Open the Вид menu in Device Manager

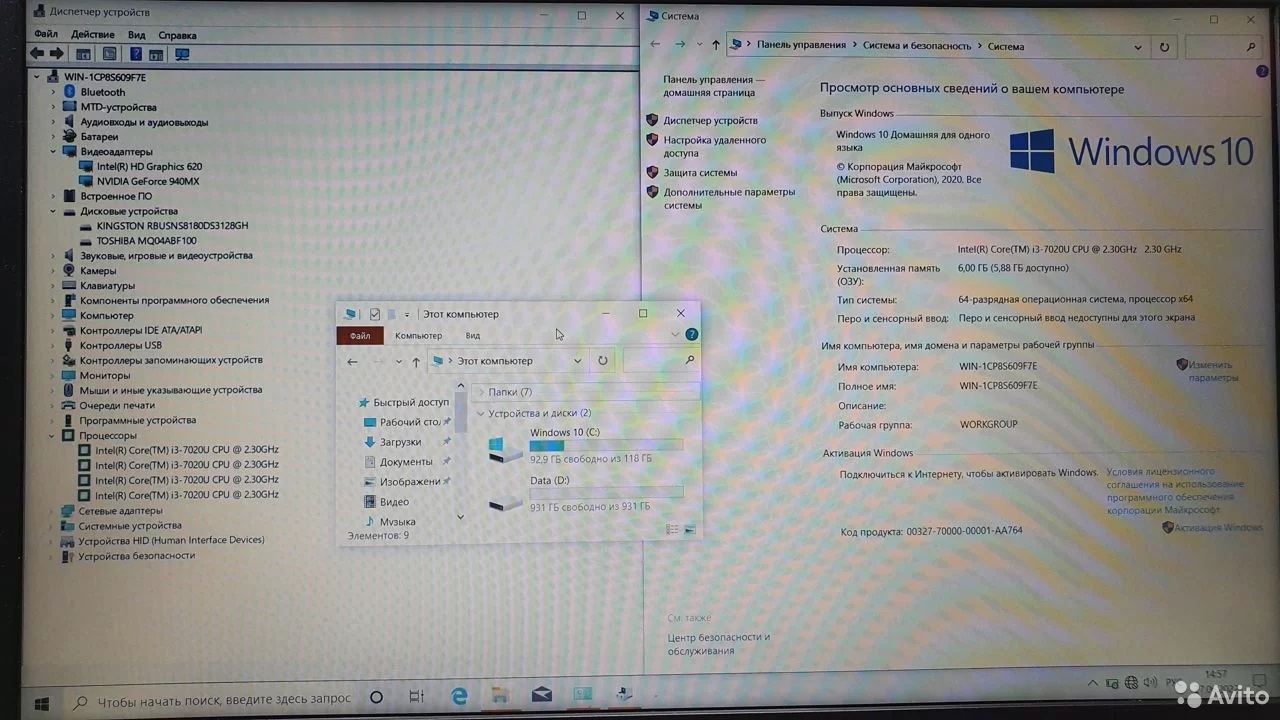pyautogui.click(x=137, y=35)
